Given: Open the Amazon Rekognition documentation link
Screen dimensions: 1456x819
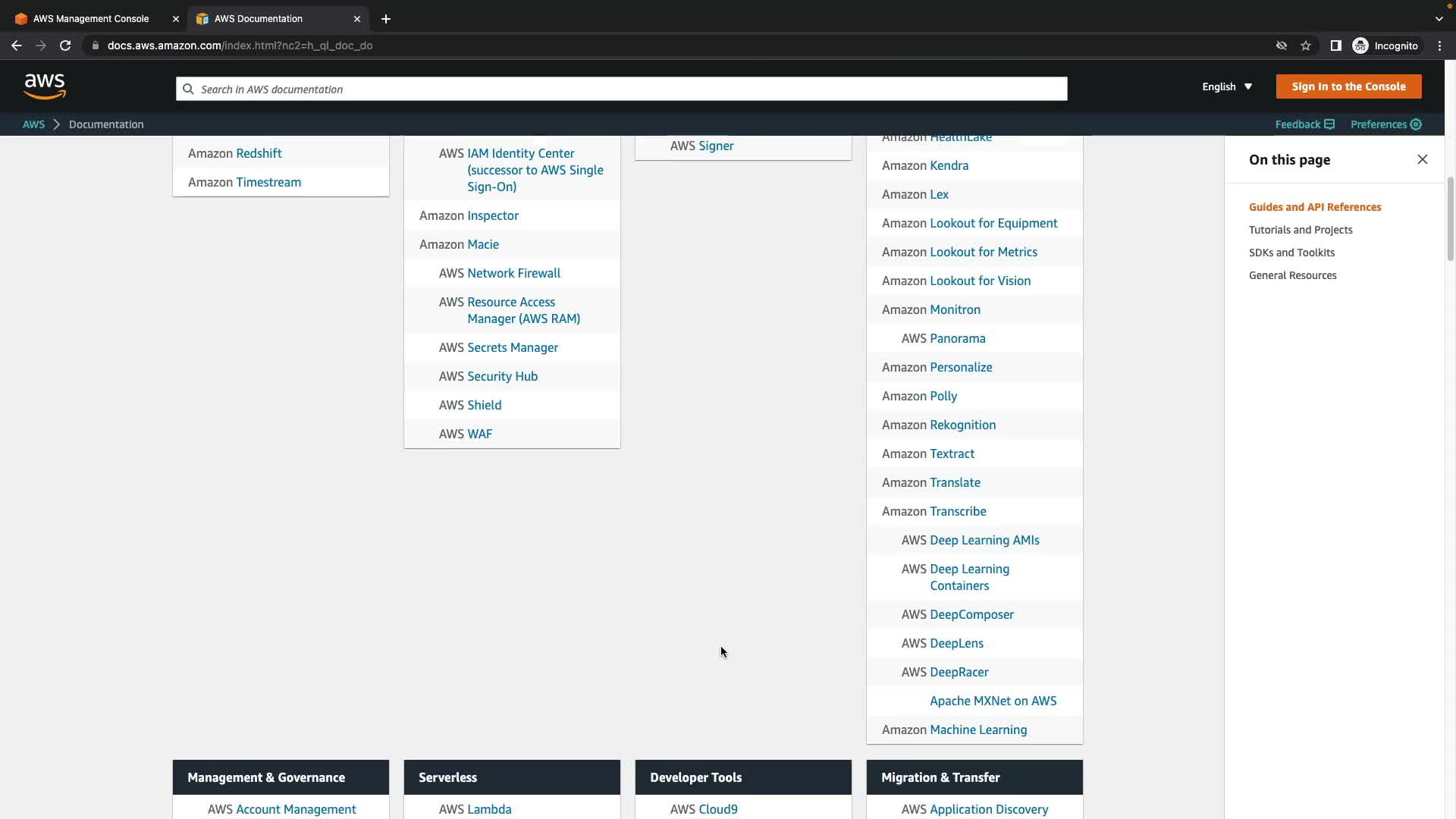Looking at the screenshot, I should click(x=962, y=425).
